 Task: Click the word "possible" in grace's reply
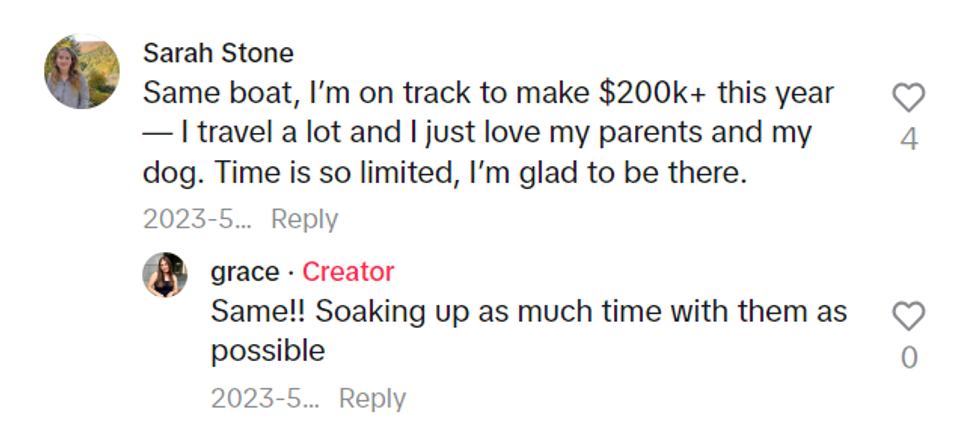tap(267, 351)
